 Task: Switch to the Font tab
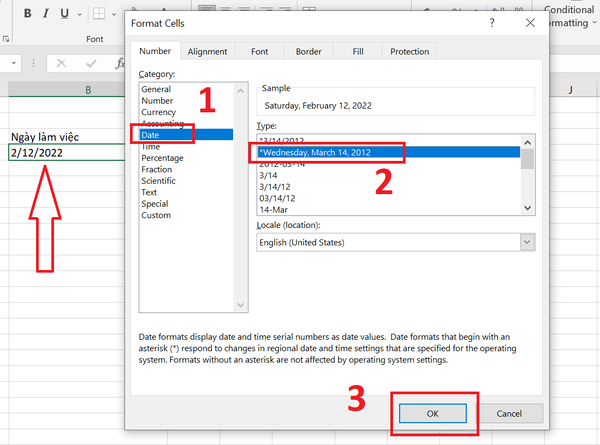point(259,52)
